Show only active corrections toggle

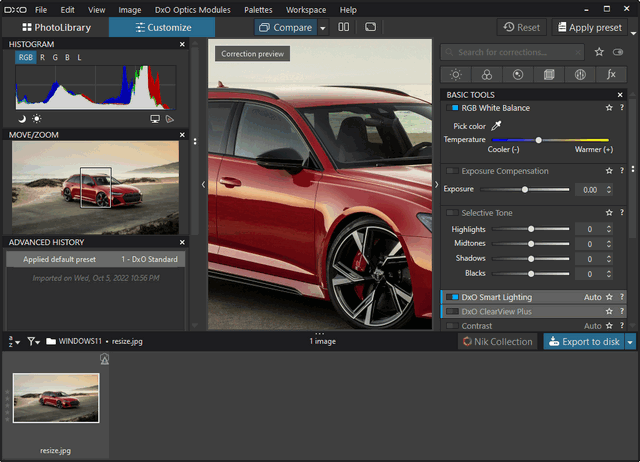tap(617, 51)
